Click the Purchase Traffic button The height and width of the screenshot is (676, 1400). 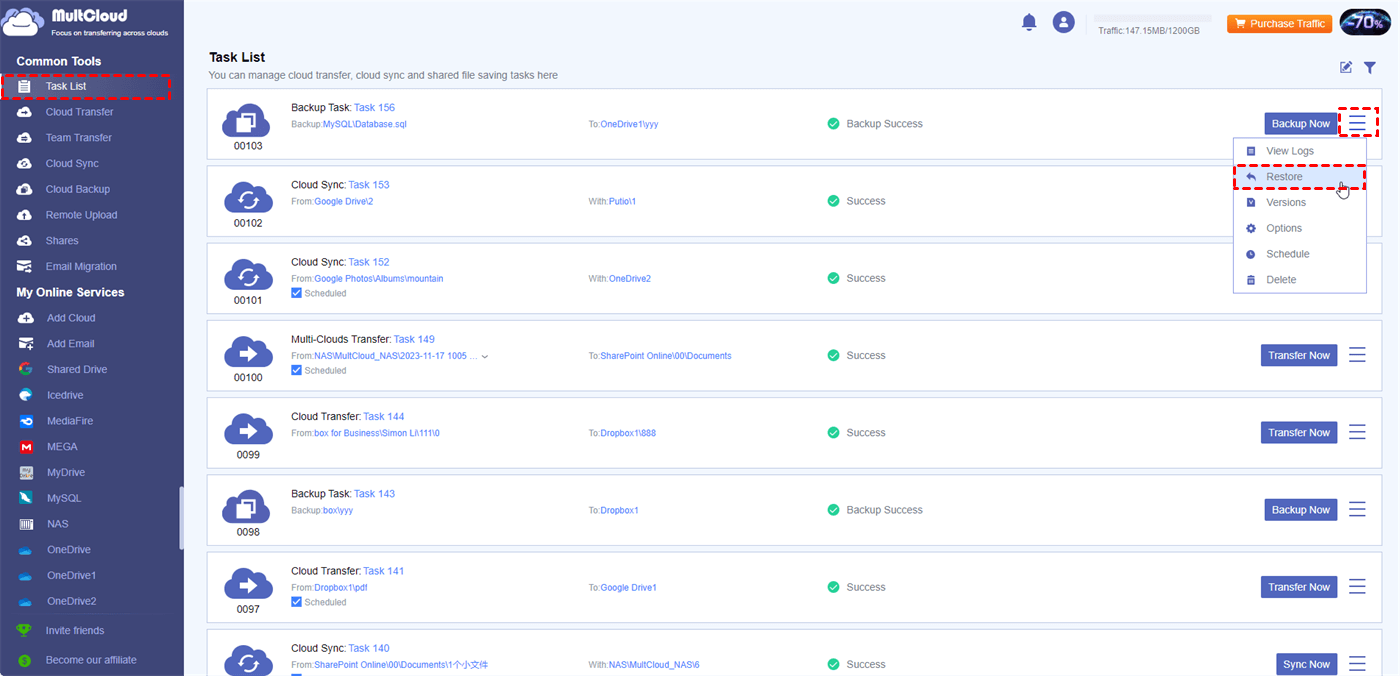(1279, 24)
